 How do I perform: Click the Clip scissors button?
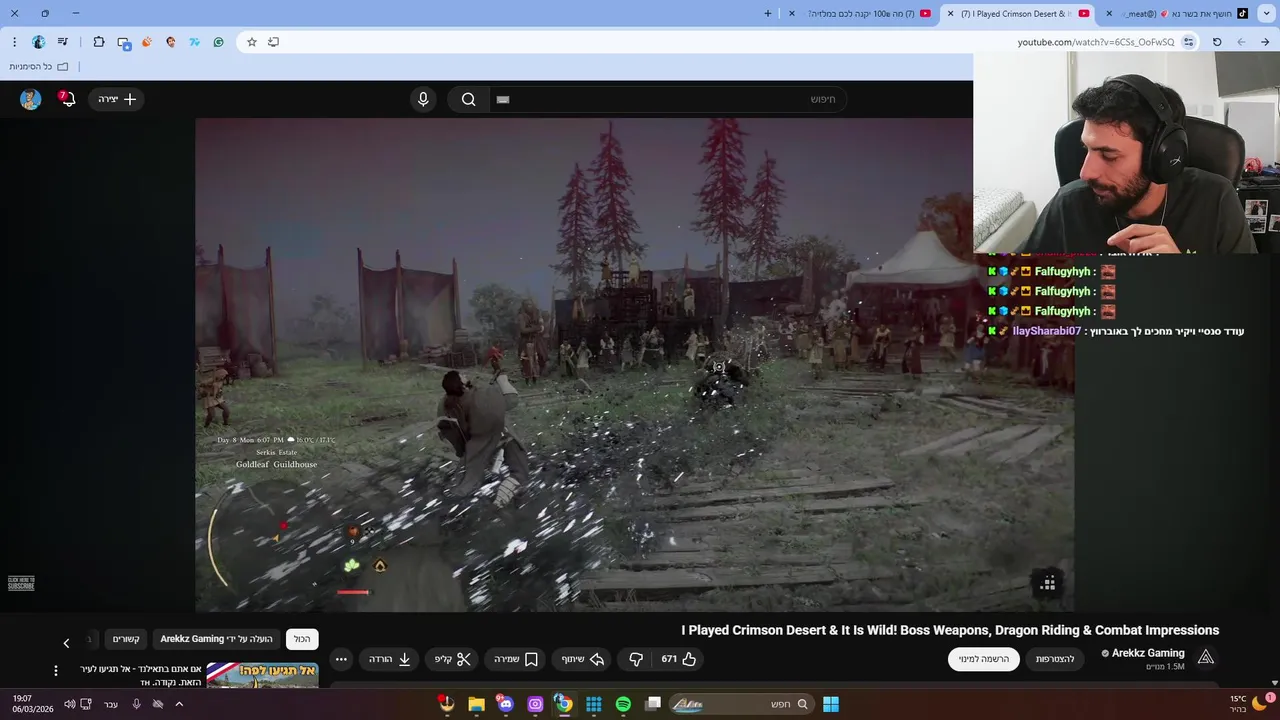point(452,659)
